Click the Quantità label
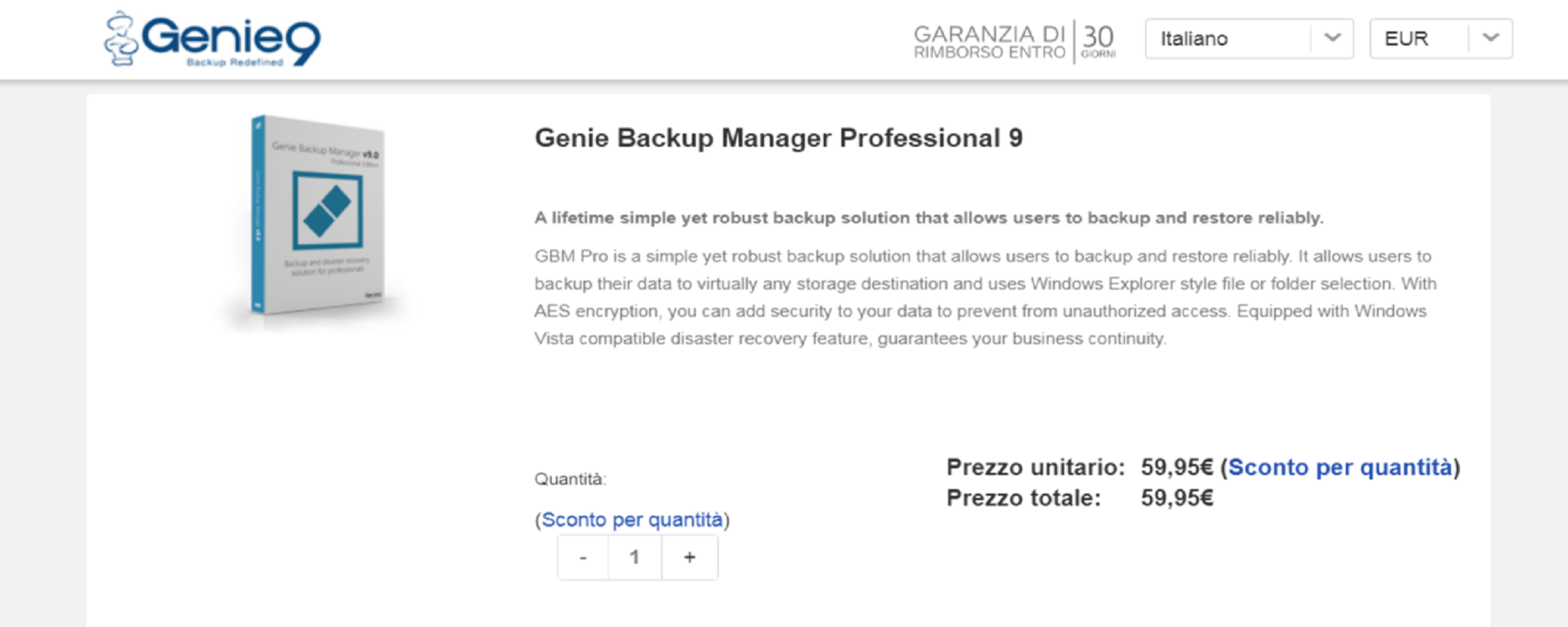Image resolution: width=1568 pixels, height=627 pixels. pyautogui.click(x=570, y=479)
